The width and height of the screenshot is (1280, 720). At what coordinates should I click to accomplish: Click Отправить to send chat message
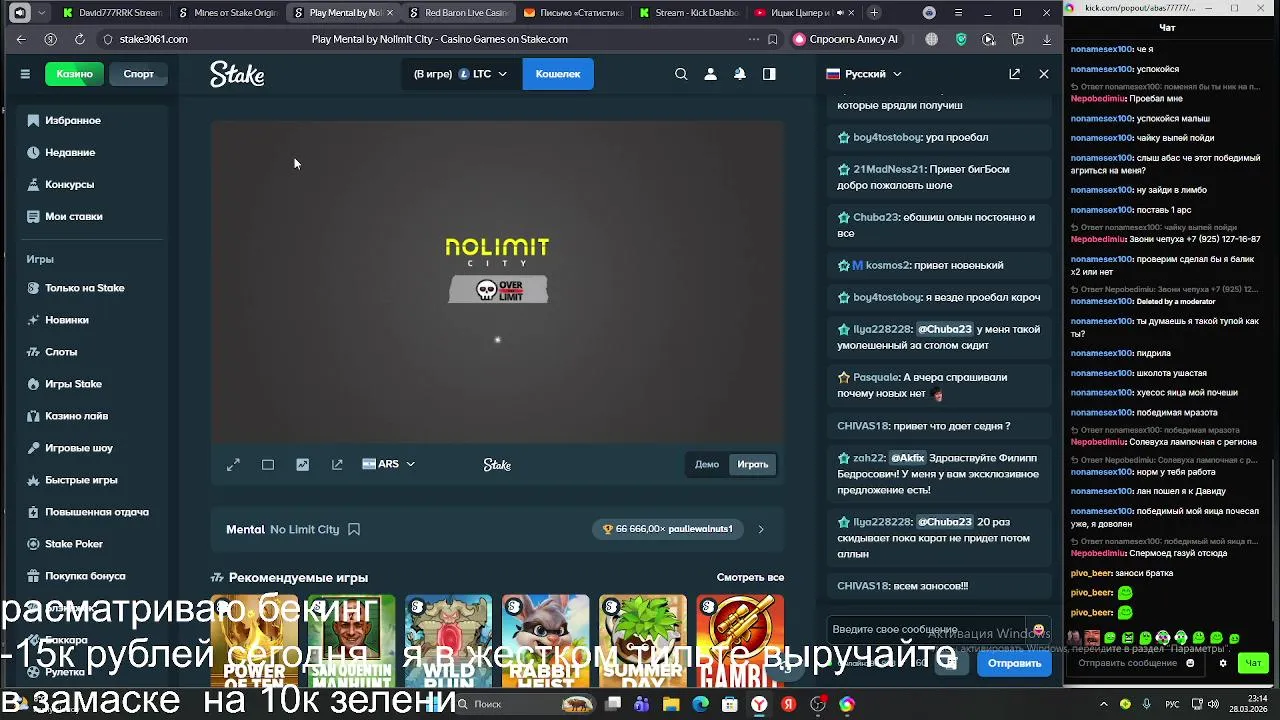[x=1014, y=663]
